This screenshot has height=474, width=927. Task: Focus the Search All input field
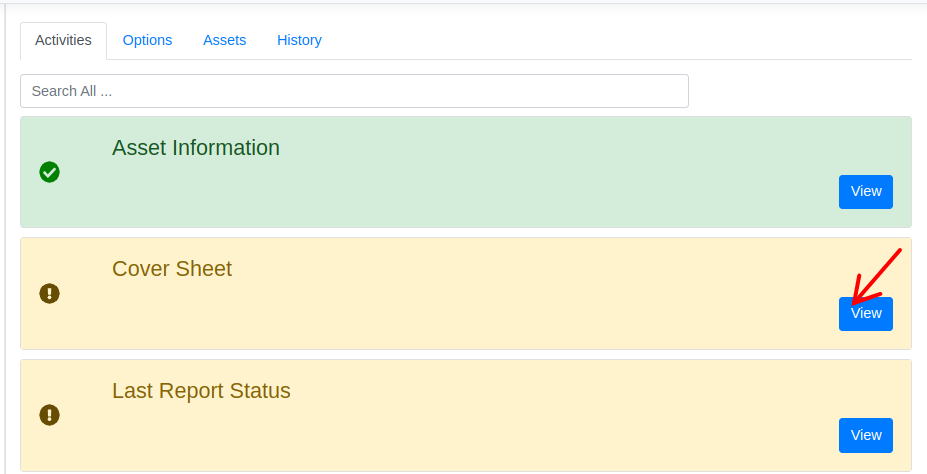click(354, 91)
